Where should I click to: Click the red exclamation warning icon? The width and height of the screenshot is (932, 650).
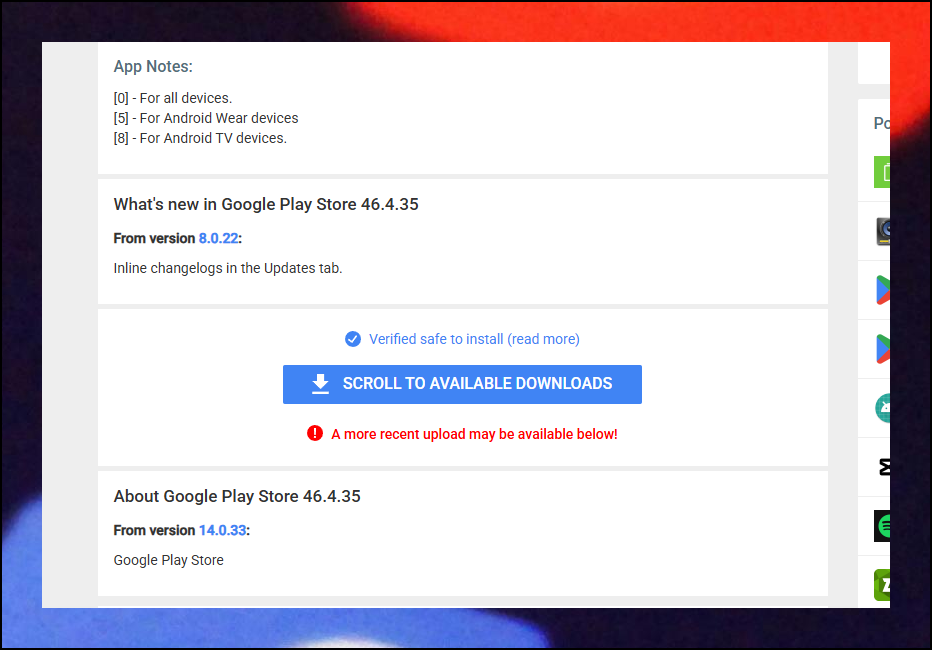tap(314, 434)
